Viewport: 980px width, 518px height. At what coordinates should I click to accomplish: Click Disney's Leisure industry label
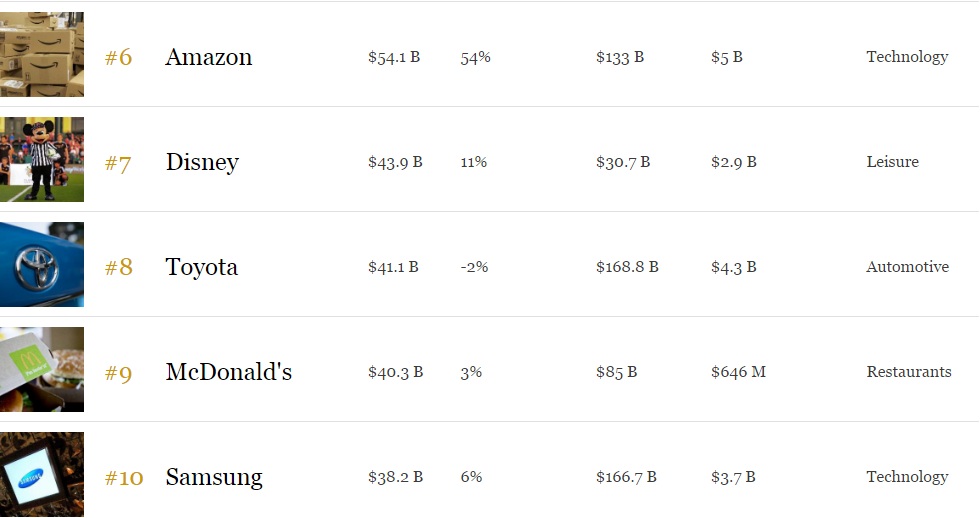(x=892, y=162)
